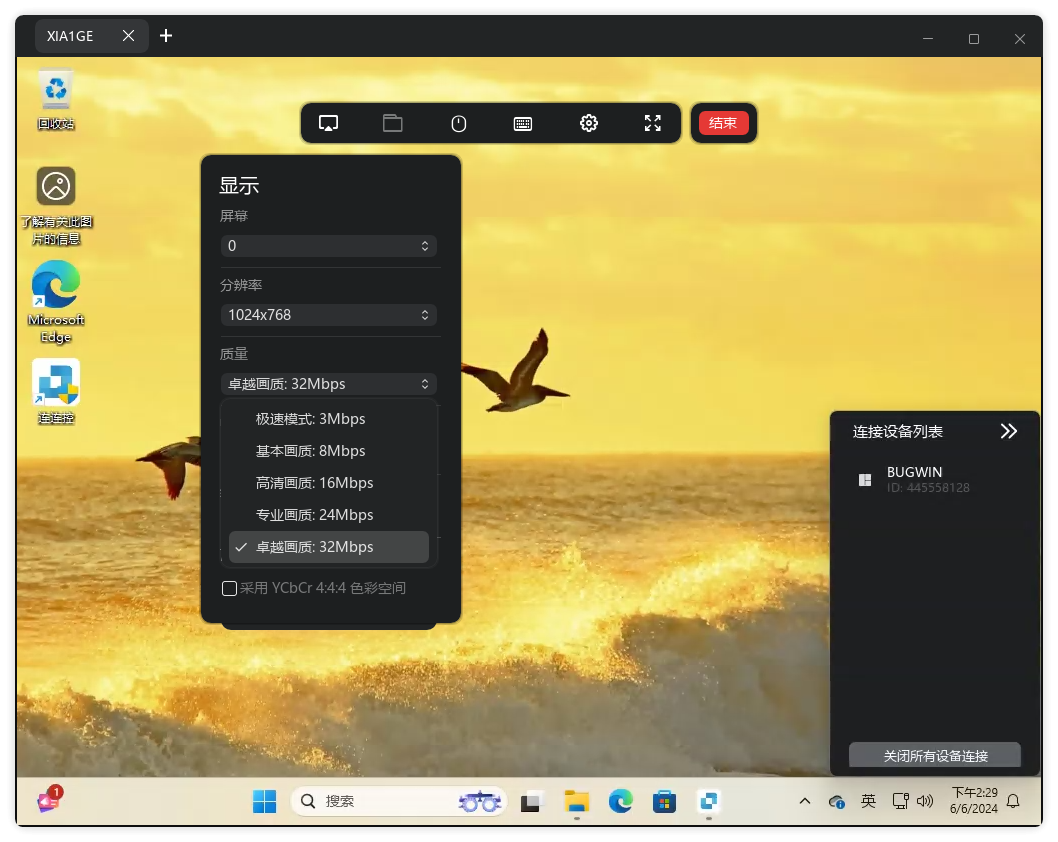The height and width of the screenshot is (842, 1058).
Task: Open the Windows Start button
Action: click(x=264, y=802)
